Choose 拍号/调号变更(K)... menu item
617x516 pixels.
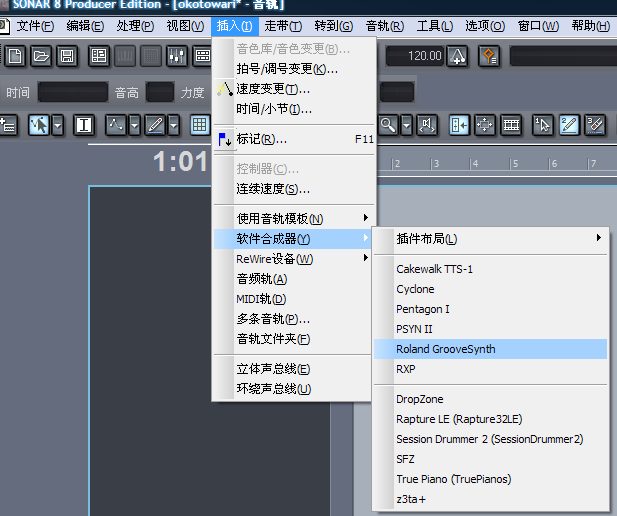292,69
